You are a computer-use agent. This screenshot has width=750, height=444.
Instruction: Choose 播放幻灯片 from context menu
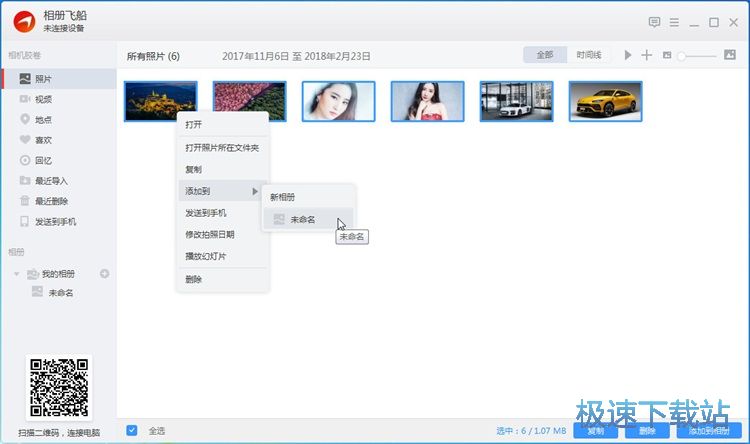coord(223,256)
